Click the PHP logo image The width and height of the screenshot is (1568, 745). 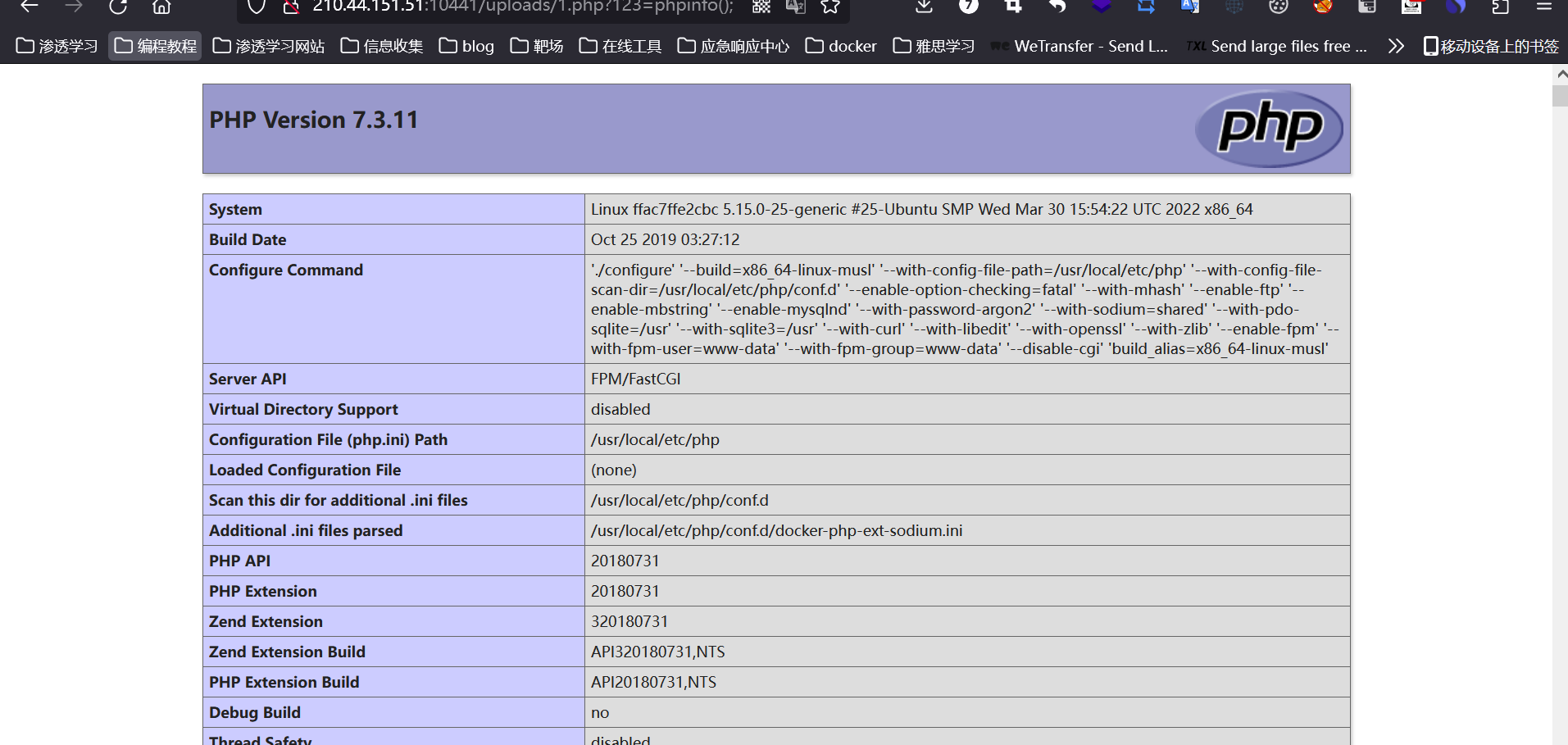(x=1269, y=129)
